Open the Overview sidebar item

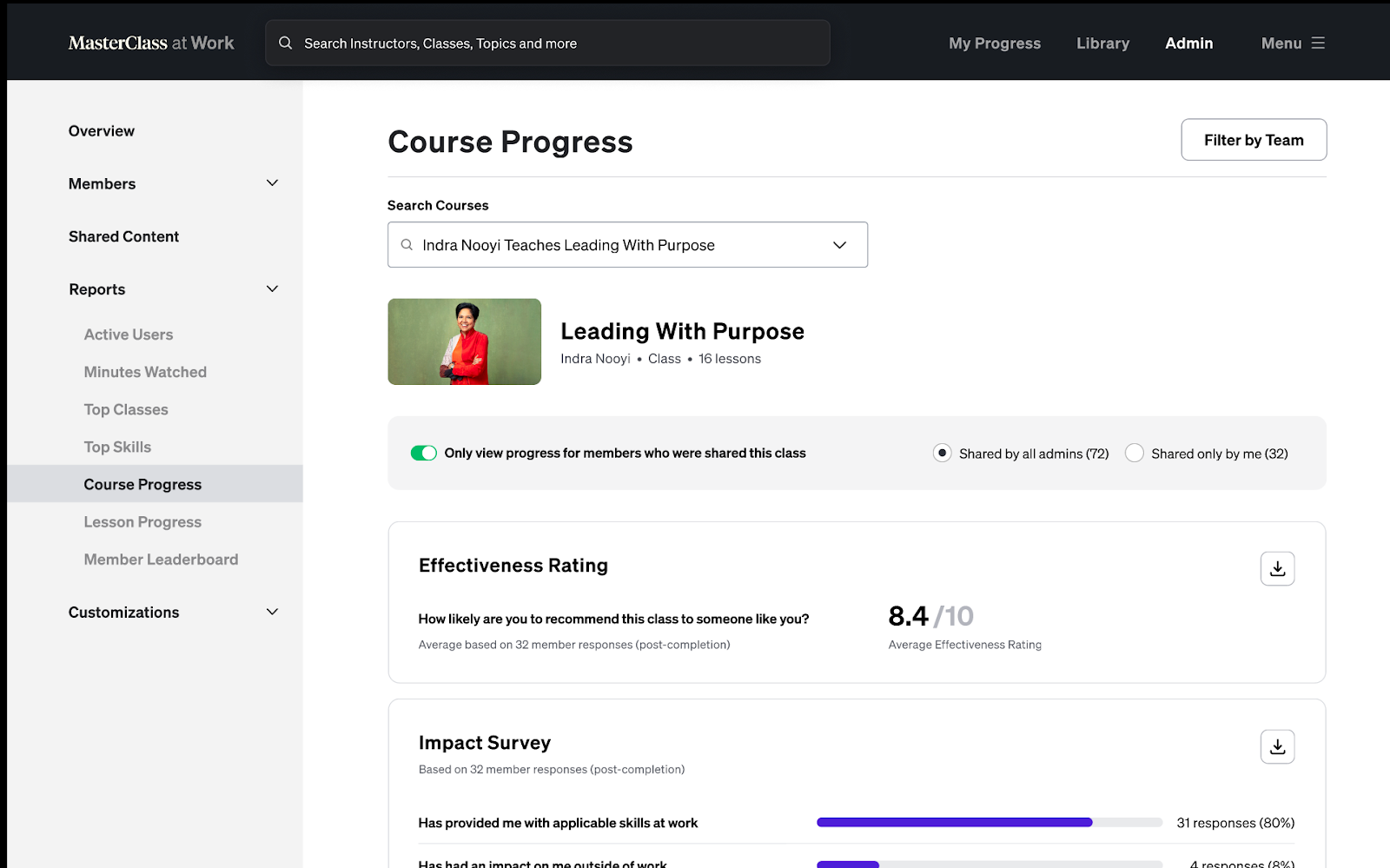(102, 131)
